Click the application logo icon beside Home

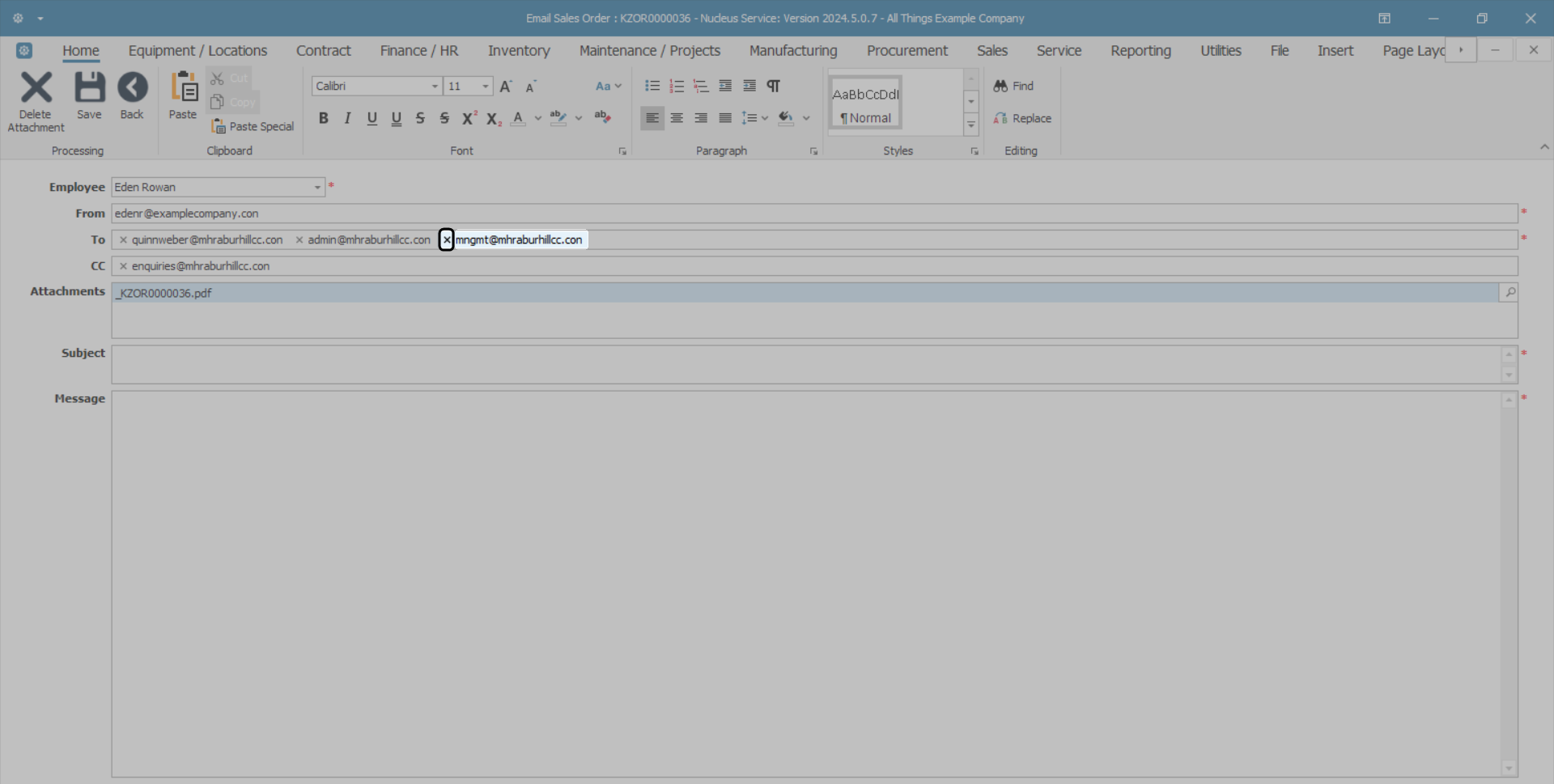(x=24, y=50)
